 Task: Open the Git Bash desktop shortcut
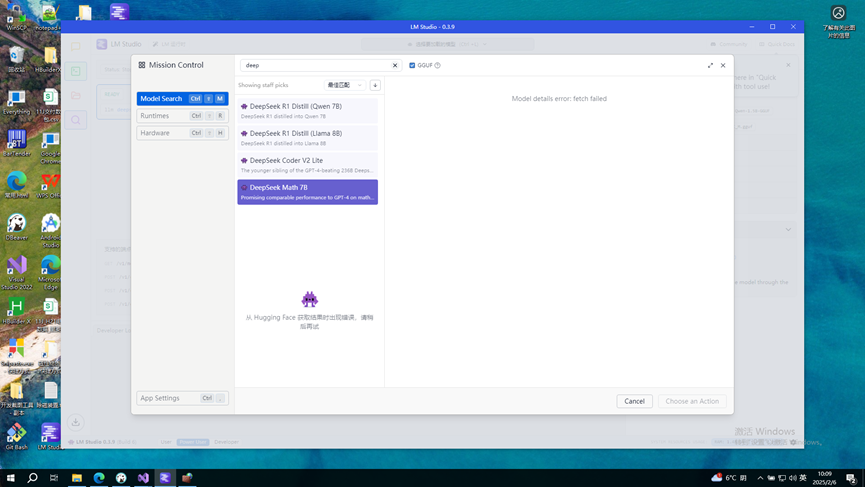(17, 436)
